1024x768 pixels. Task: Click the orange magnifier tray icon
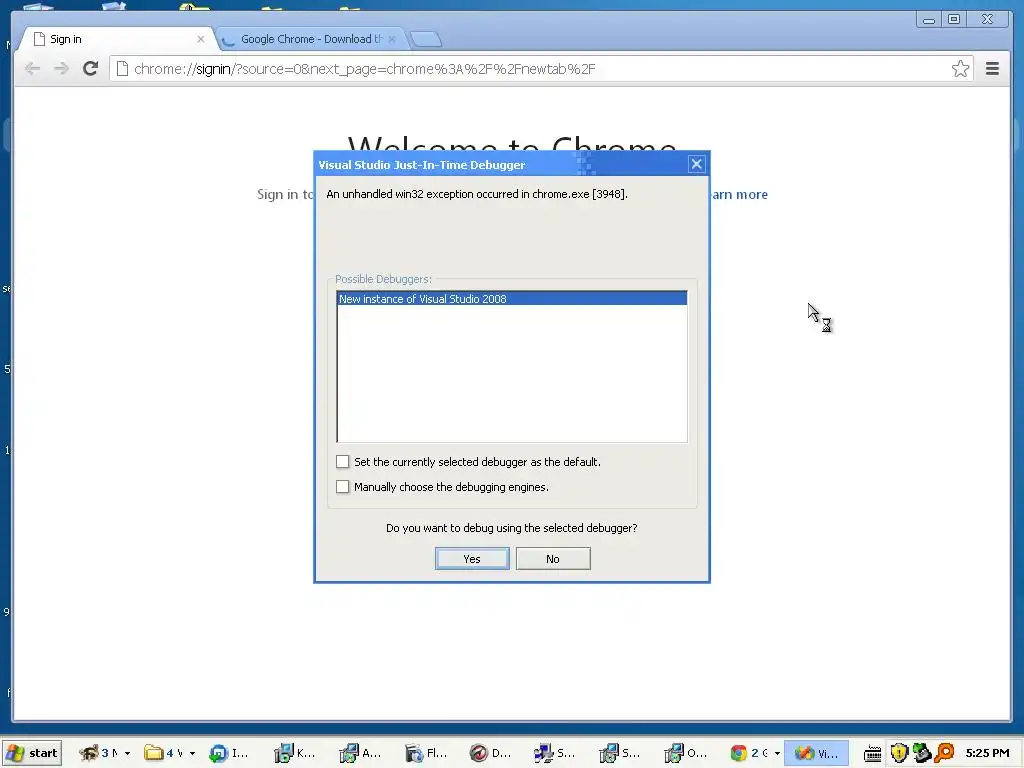pyautogui.click(x=944, y=753)
